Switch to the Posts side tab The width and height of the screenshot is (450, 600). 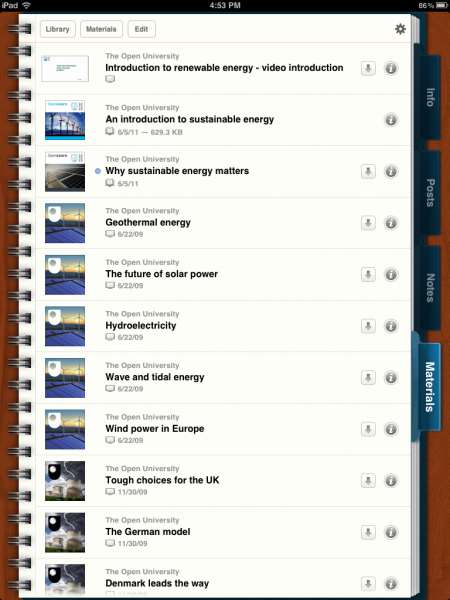pos(430,193)
